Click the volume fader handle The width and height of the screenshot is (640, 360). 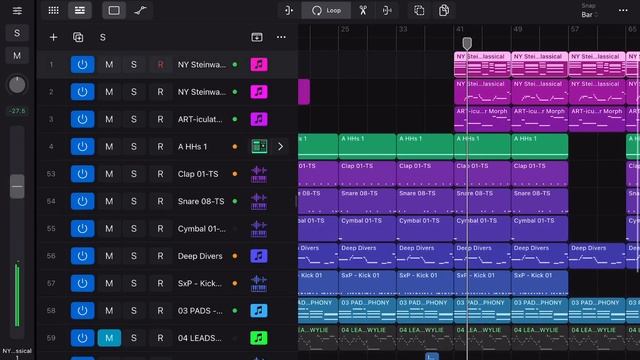click(17, 187)
